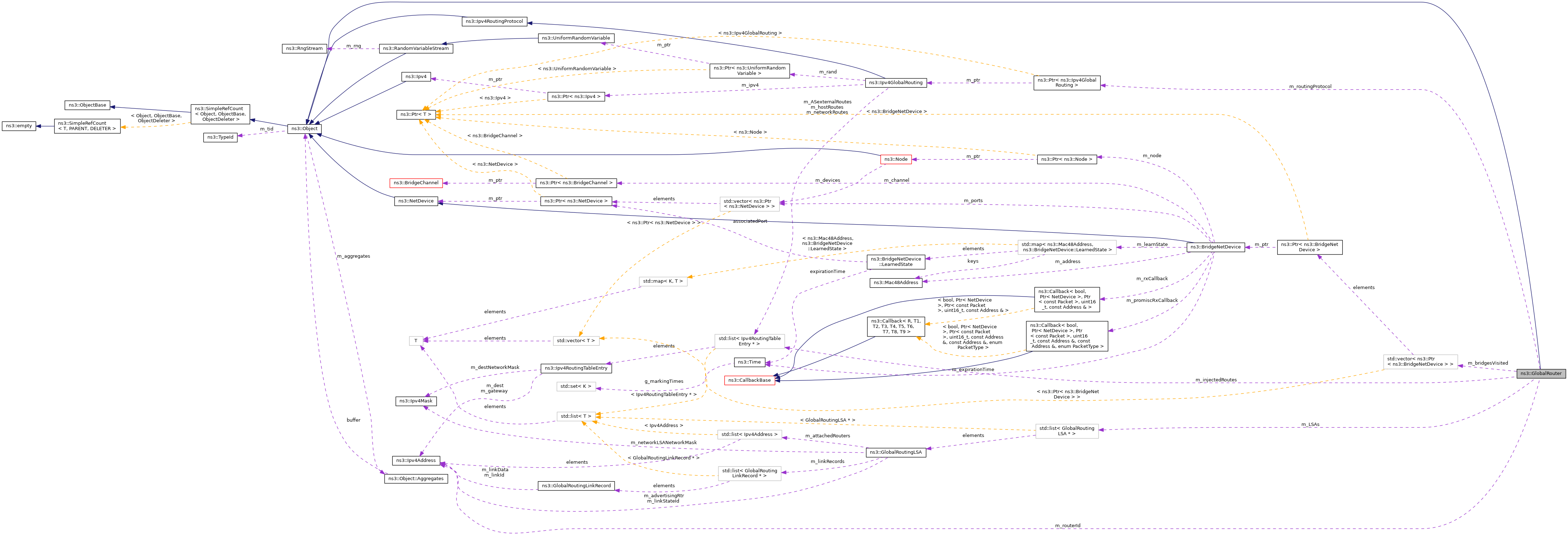The image size is (1568, 535).
Task: Select the std::set< K > node
Action: [576, 386]
